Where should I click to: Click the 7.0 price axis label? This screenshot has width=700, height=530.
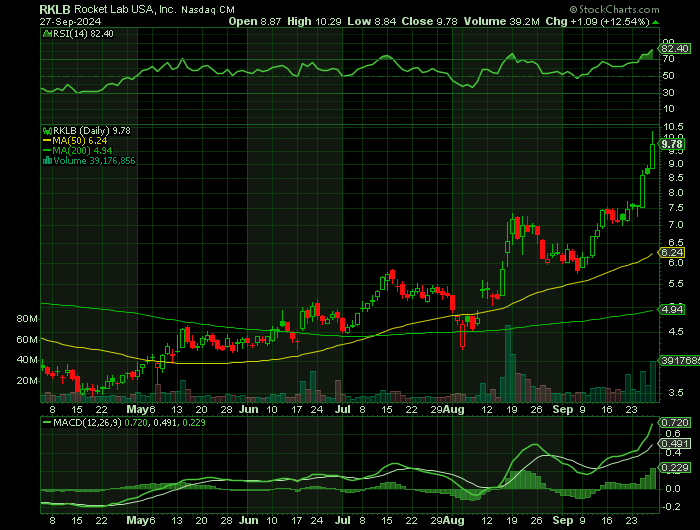coord(676,225)
